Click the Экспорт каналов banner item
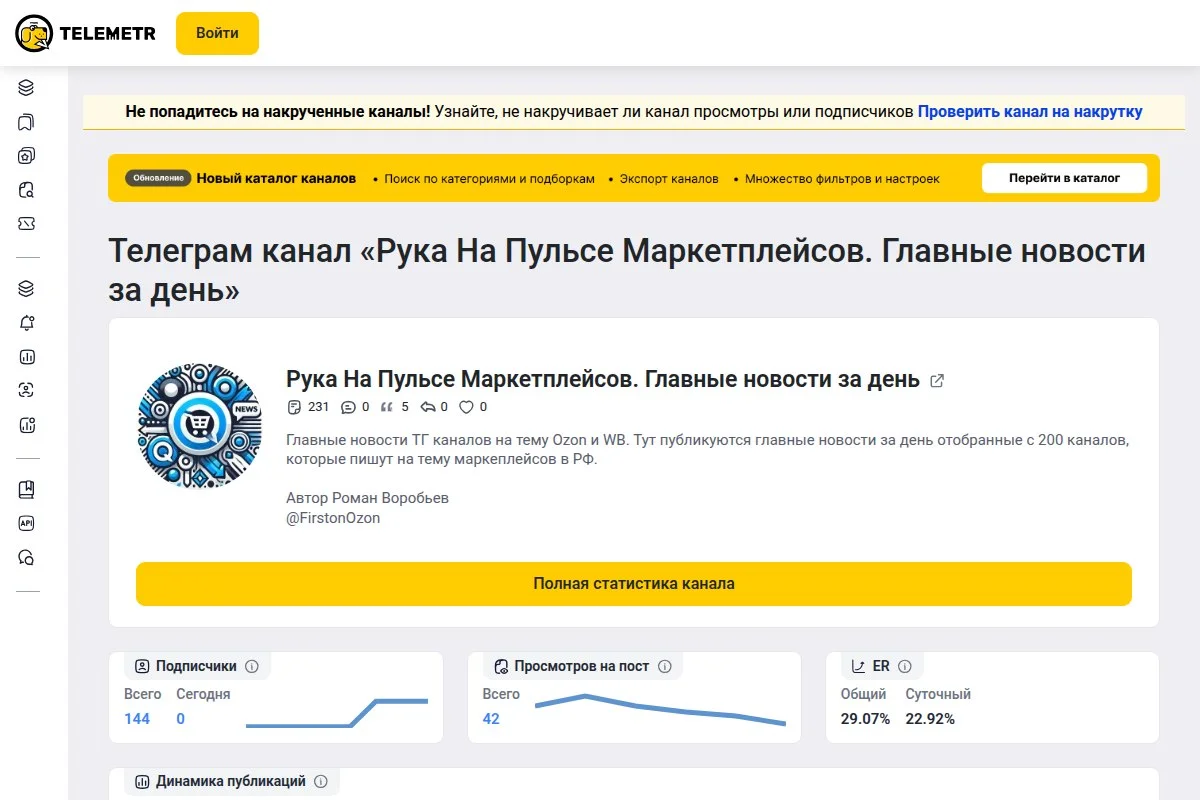The image size is (1200, 800). [x=669, y=179]
